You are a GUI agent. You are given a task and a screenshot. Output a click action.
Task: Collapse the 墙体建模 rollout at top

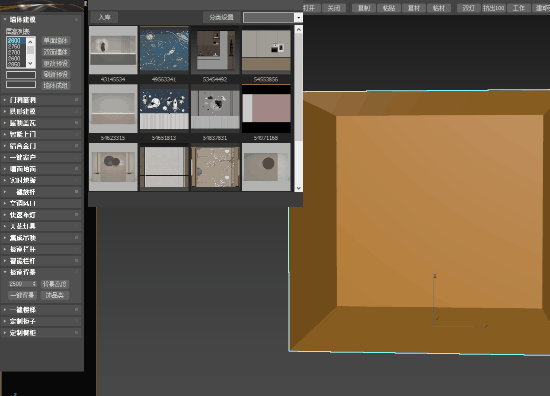click(x=41, y=20)
